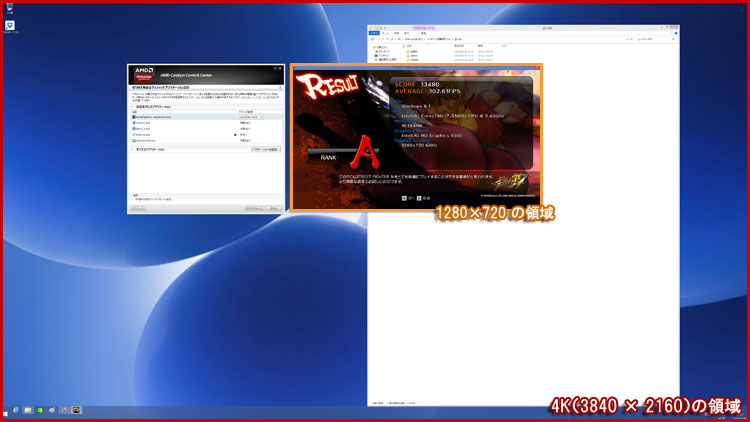
Task: Select the radio dot in Catalyst application list
Action: pyautogui.click(x=235, y=133)
